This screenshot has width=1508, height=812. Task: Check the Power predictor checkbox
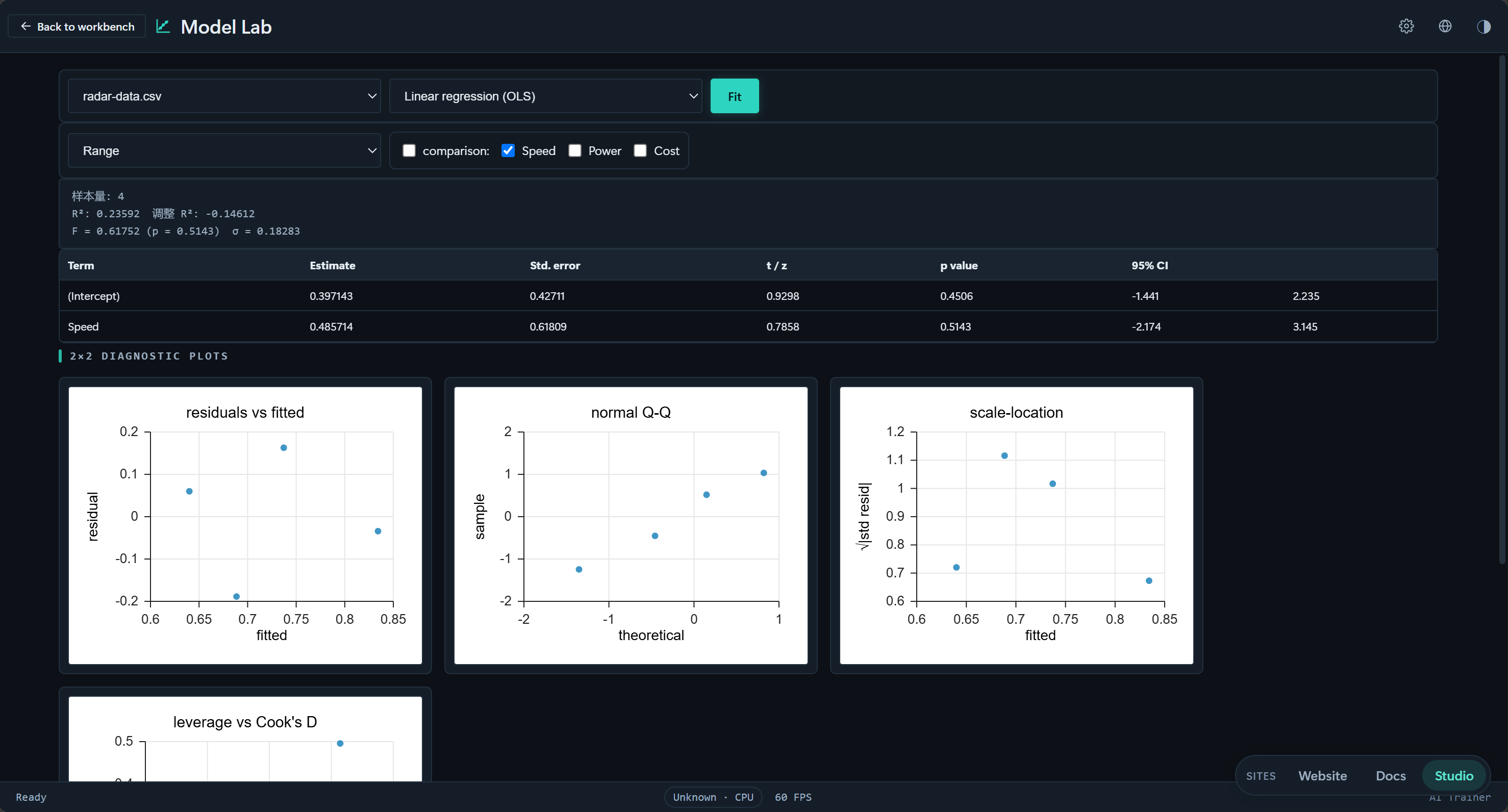pyautogui.click(x=574, y=151)
